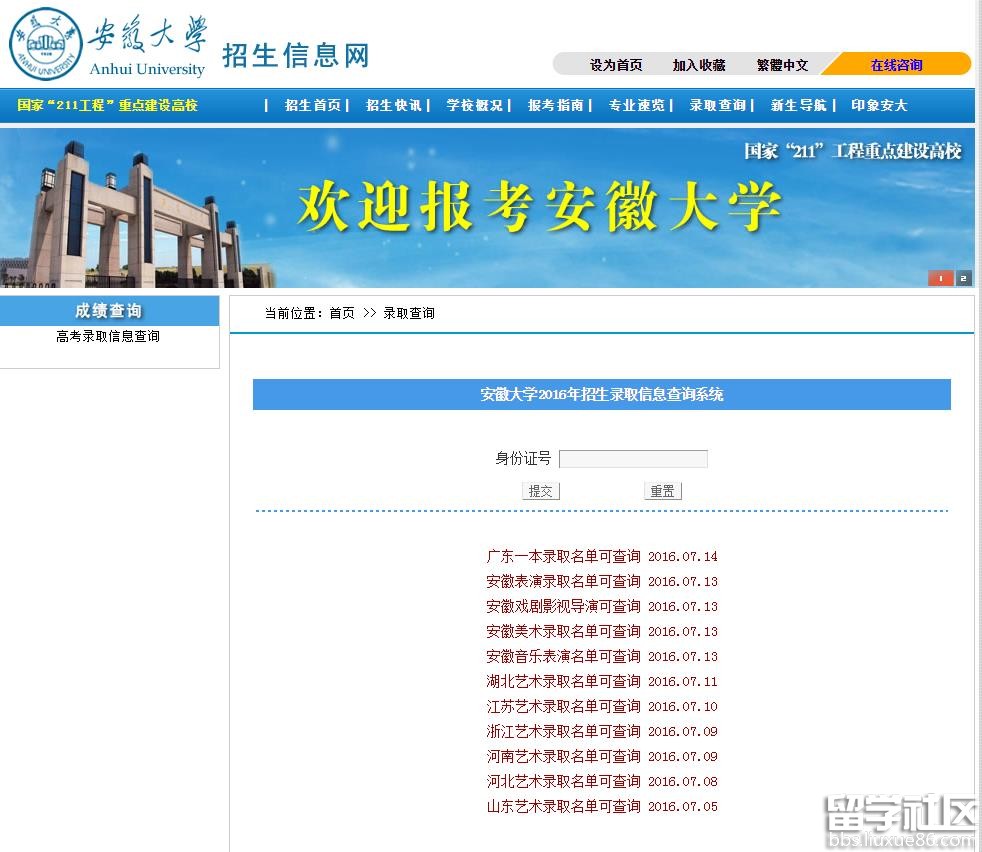The width and height of the screenshot is (982, 852).
Task: Open 广东一本录取名单可查询 notice
Action: (563, 556)
